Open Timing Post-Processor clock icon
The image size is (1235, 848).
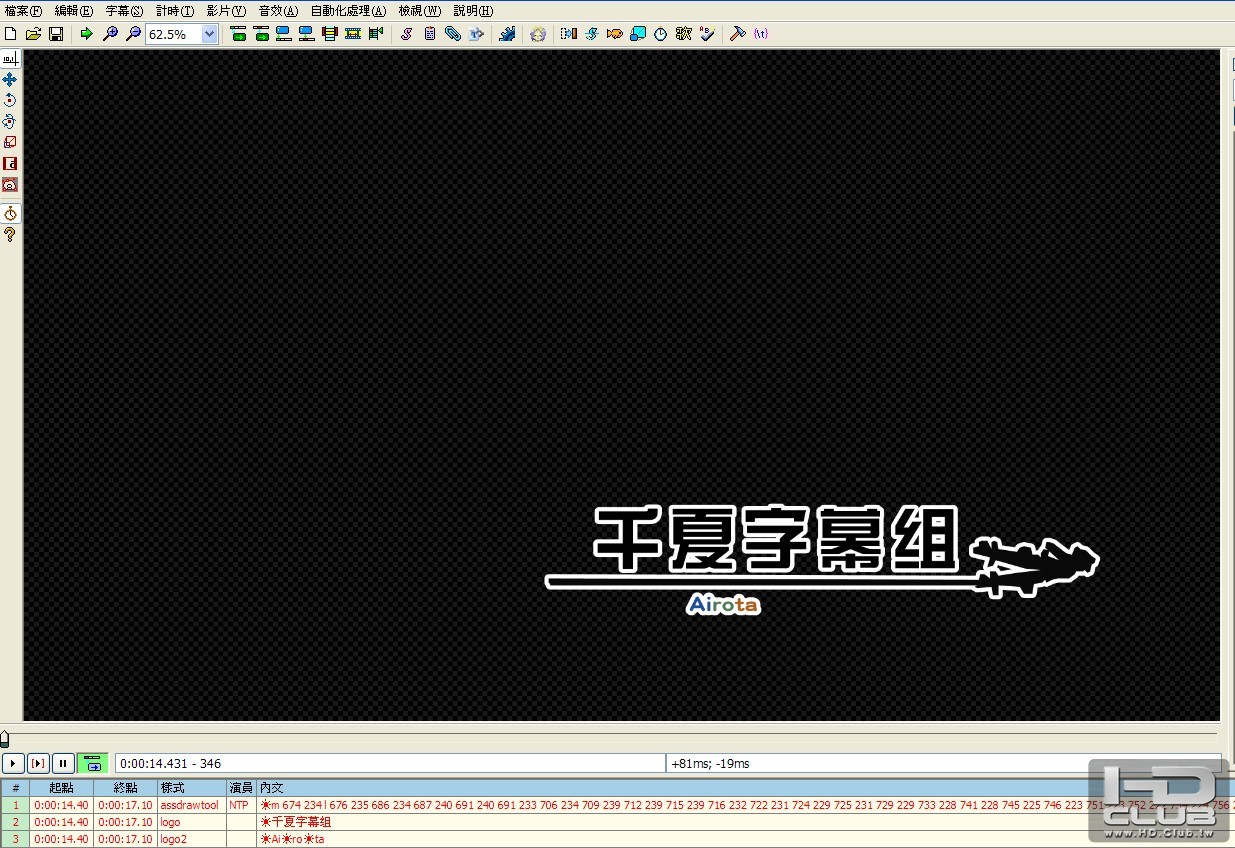(660, 34)
